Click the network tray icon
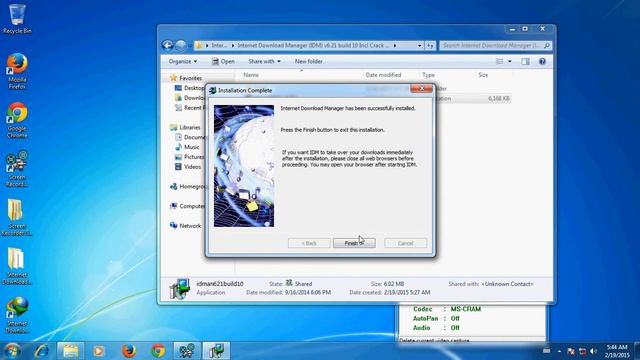Screen dimensions: 640x360 tap(582, 351)
